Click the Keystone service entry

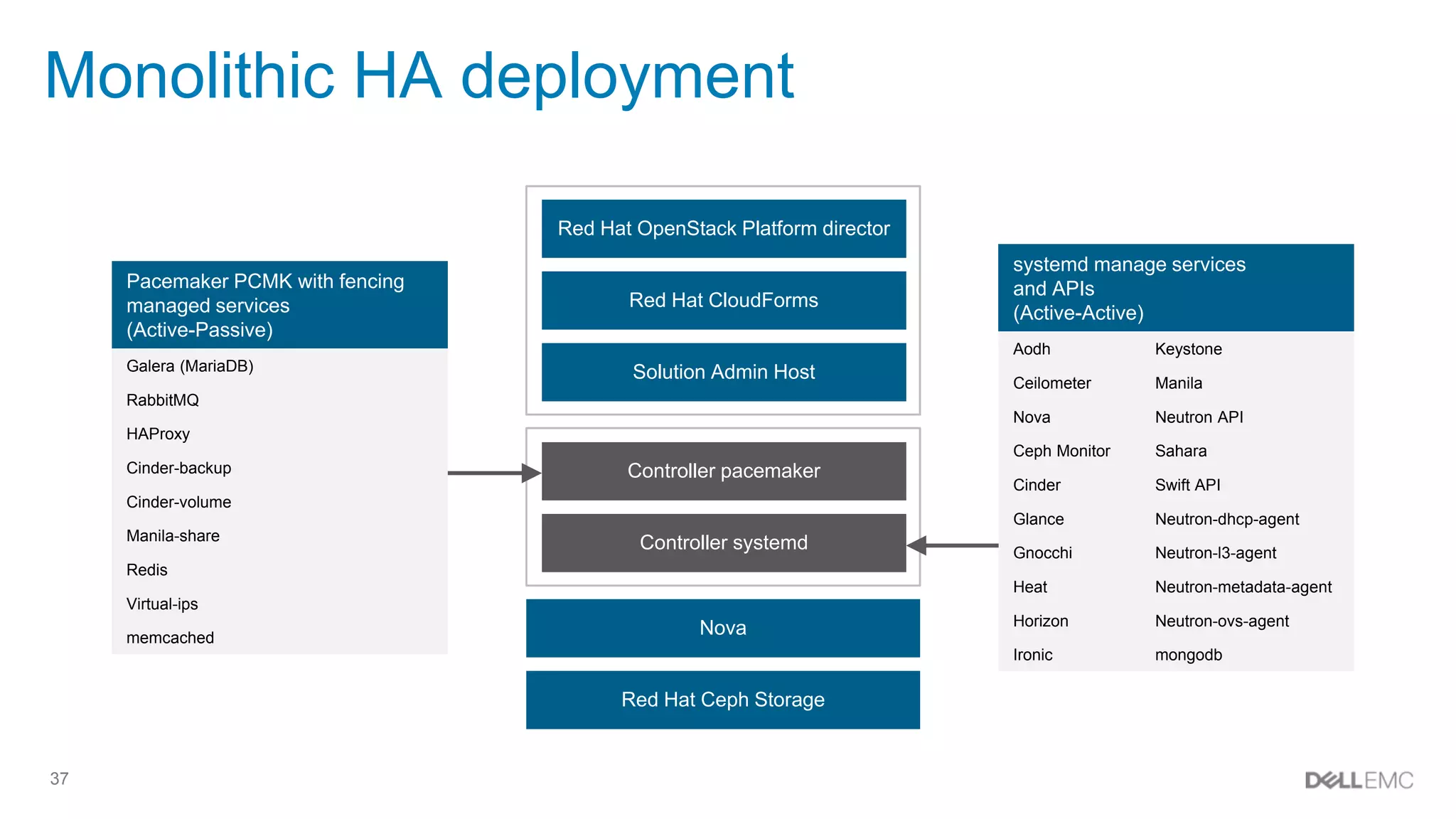coord(1188,349)
